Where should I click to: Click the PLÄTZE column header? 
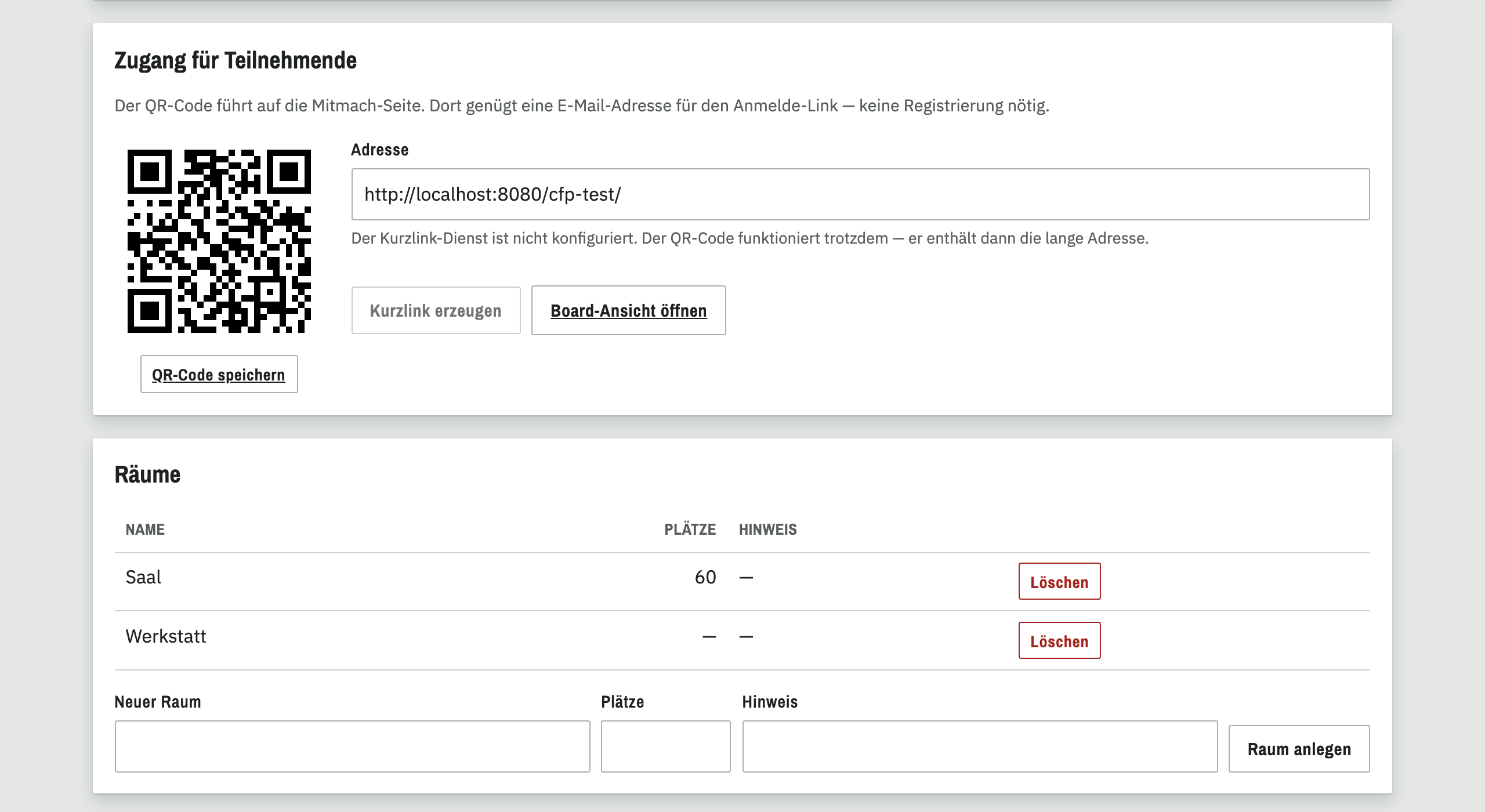click(690, 529)
